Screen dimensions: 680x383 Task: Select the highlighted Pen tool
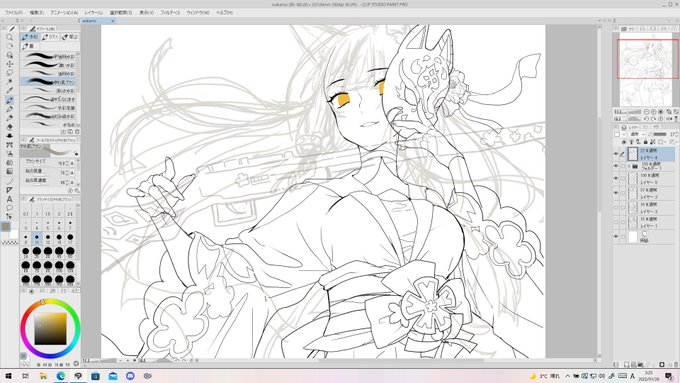[10, 100]
